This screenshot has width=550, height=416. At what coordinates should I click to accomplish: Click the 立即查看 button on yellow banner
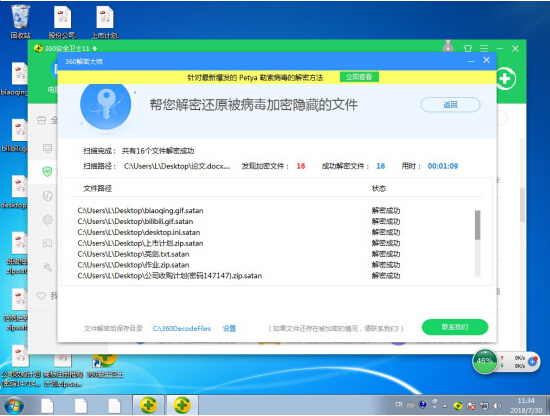pyautogui.click(x=359, y=77)
